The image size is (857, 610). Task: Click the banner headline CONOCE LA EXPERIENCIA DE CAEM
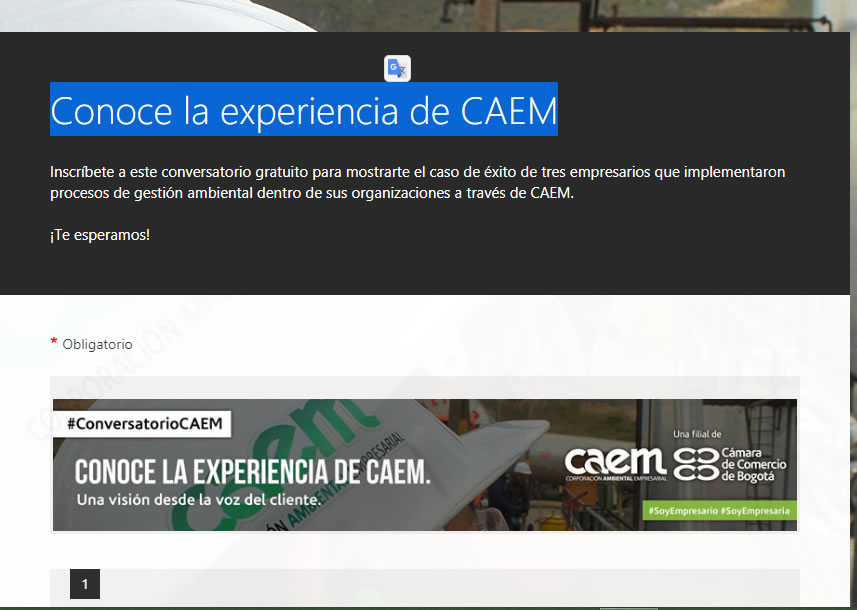tap(253, 471)
